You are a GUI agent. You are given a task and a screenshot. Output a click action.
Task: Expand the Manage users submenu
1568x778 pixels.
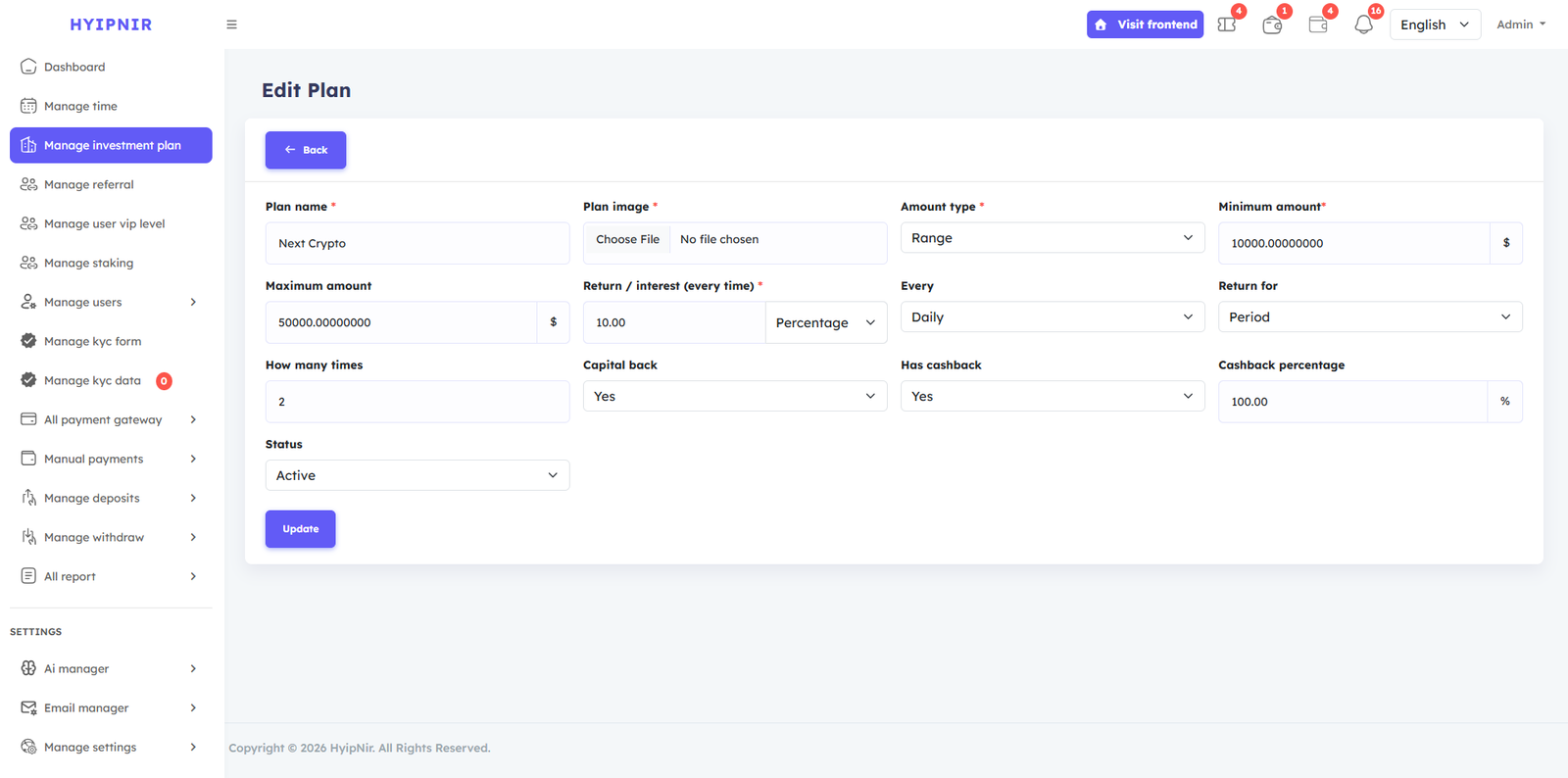click(x=193, y=302)
